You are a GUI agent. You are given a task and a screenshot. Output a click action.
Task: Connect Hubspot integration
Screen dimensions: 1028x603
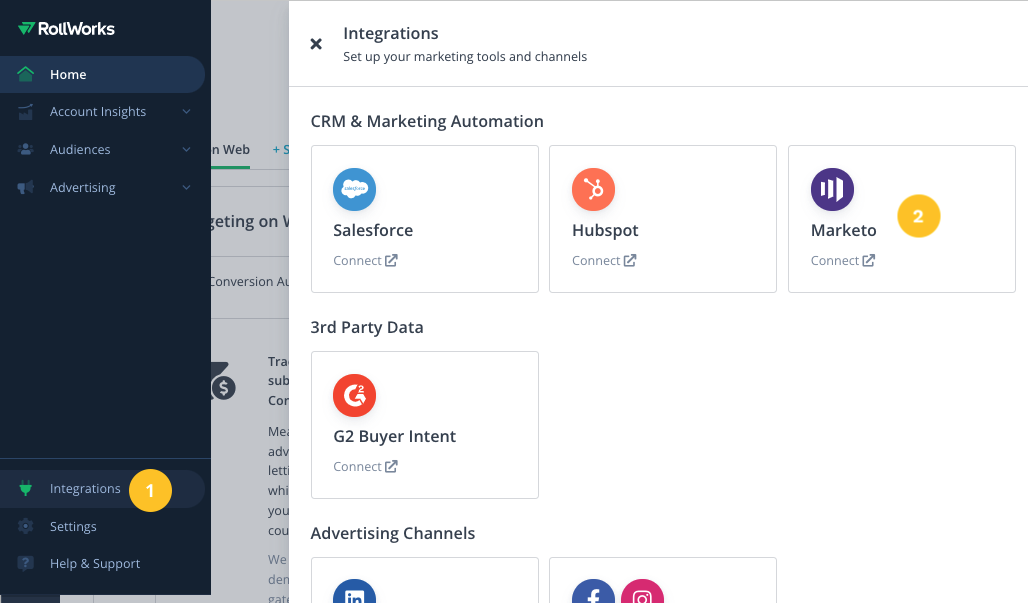(x=604, y=260)
